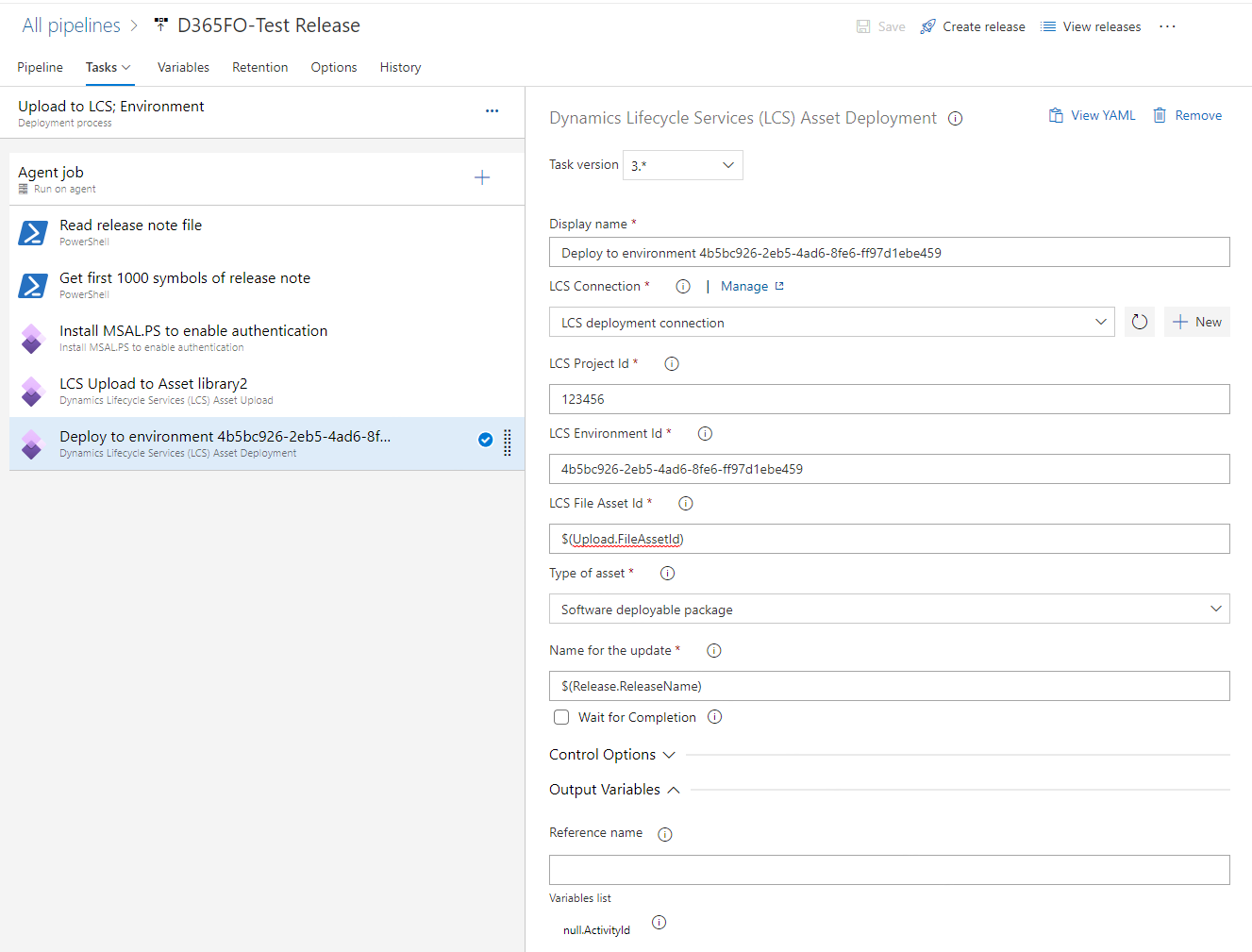This screenshot has height=952, width=1252.
Task: Click the View YAML link
Action: coord(1093,115)
